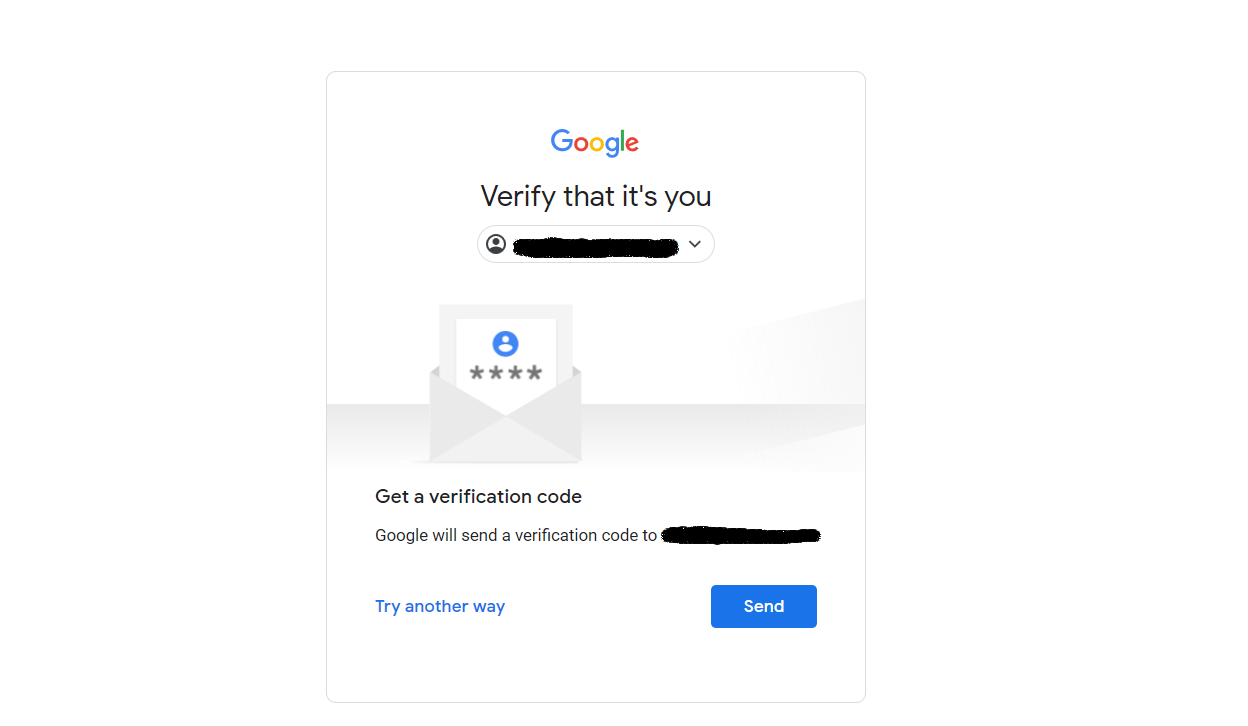Click the "Get a verification code" heading
The width and height of the screenshot is (1248, 726).
(x=478, y=496)
